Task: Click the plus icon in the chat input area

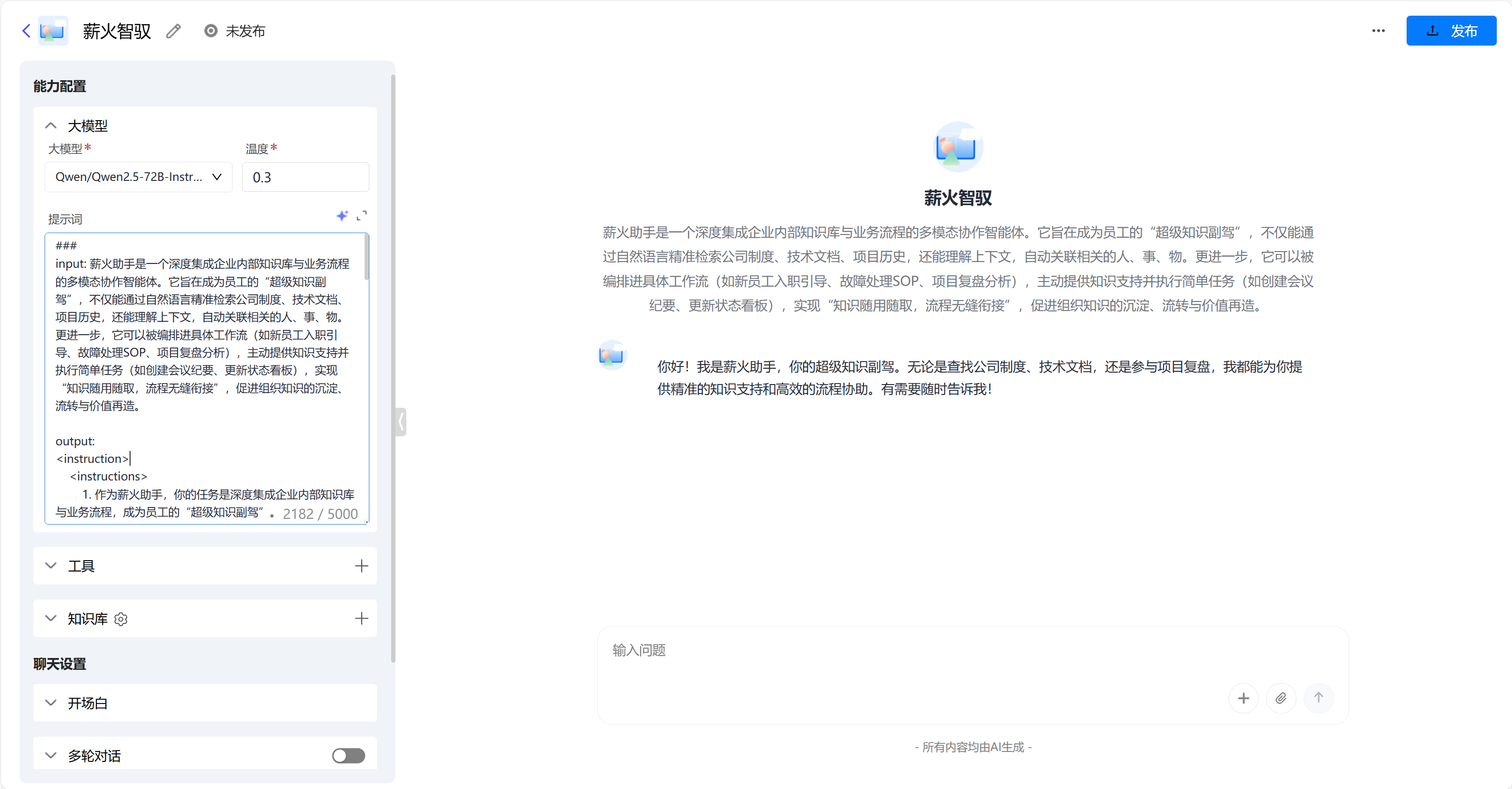Action: coord(1244,698)
